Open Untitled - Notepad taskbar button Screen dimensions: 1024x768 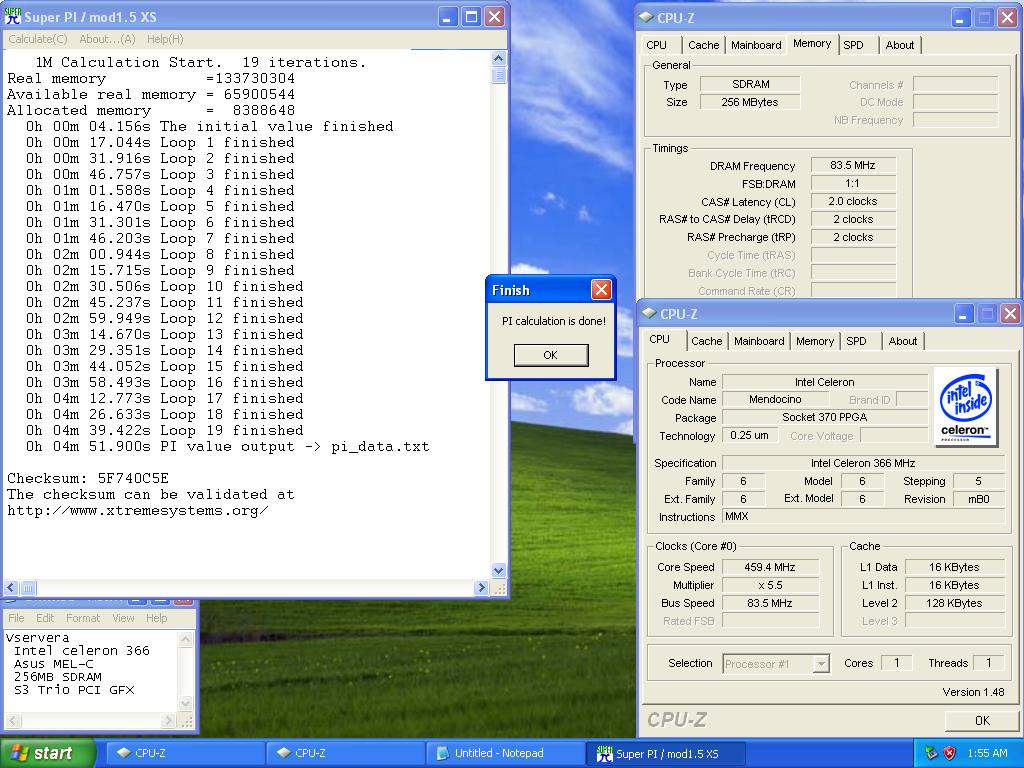coord(505,753)
